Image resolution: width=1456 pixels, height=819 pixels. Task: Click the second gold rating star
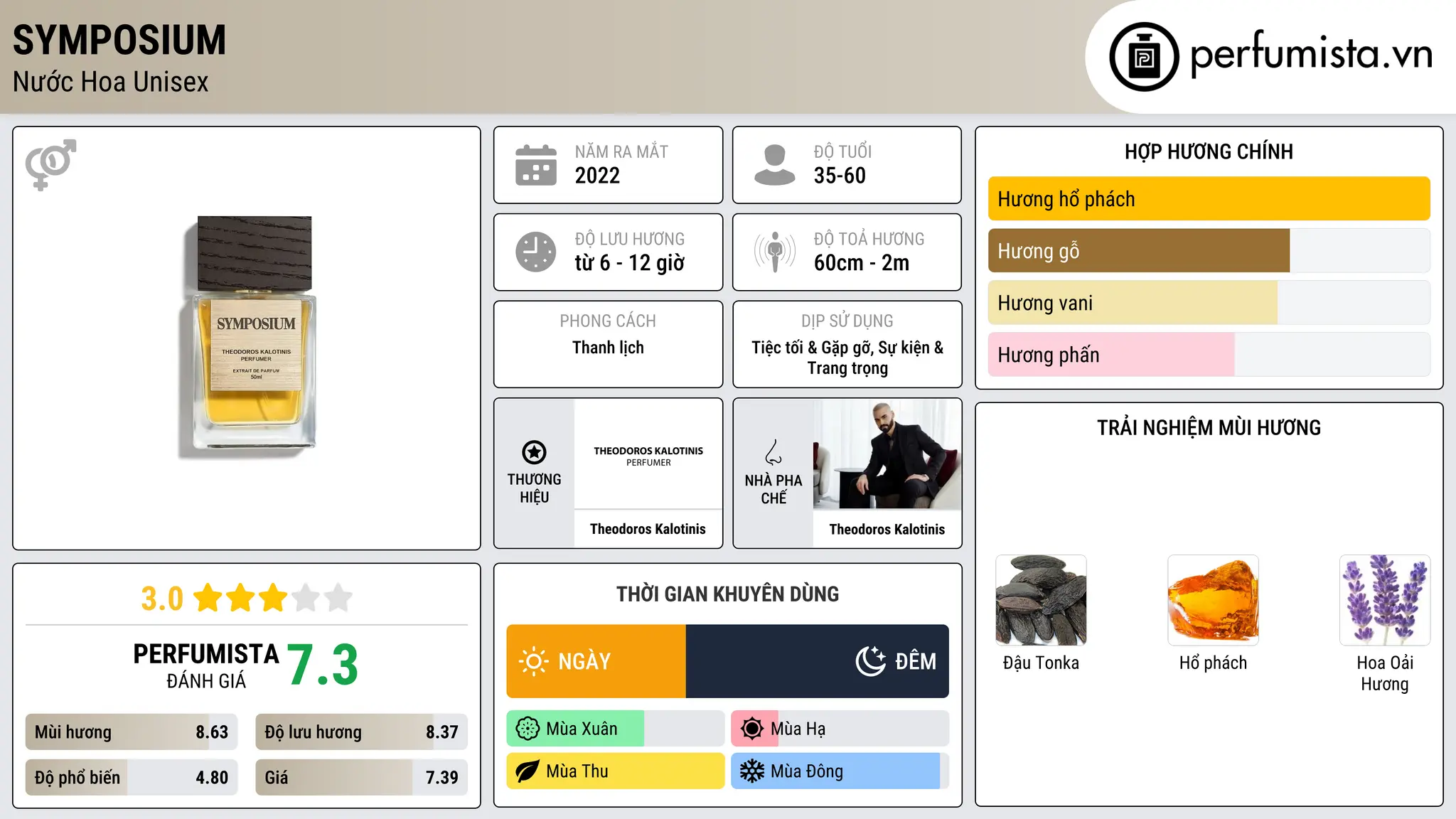tap(241, 598)
